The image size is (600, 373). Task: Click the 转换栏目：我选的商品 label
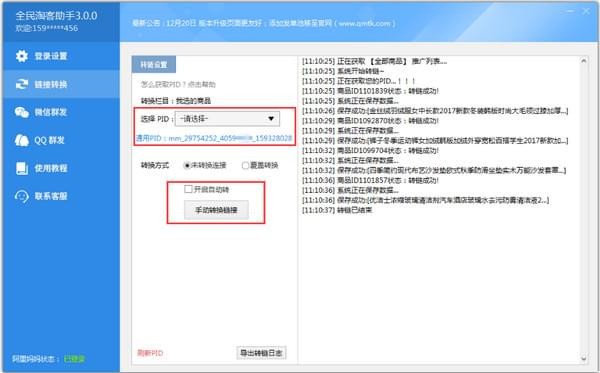176,101
